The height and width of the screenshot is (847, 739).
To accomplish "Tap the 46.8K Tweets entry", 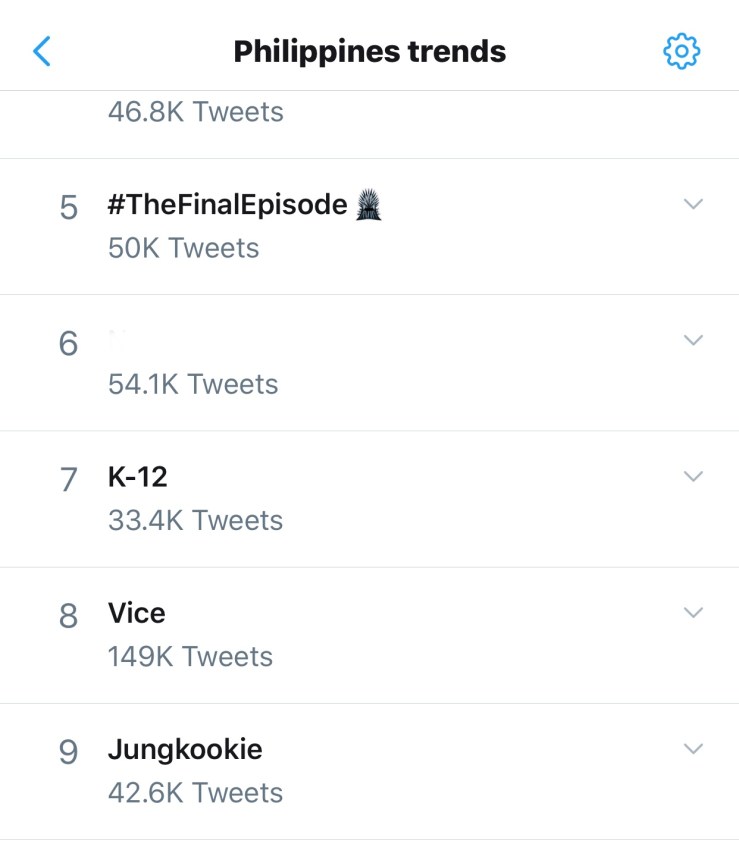I will click(x=196, y=112).
